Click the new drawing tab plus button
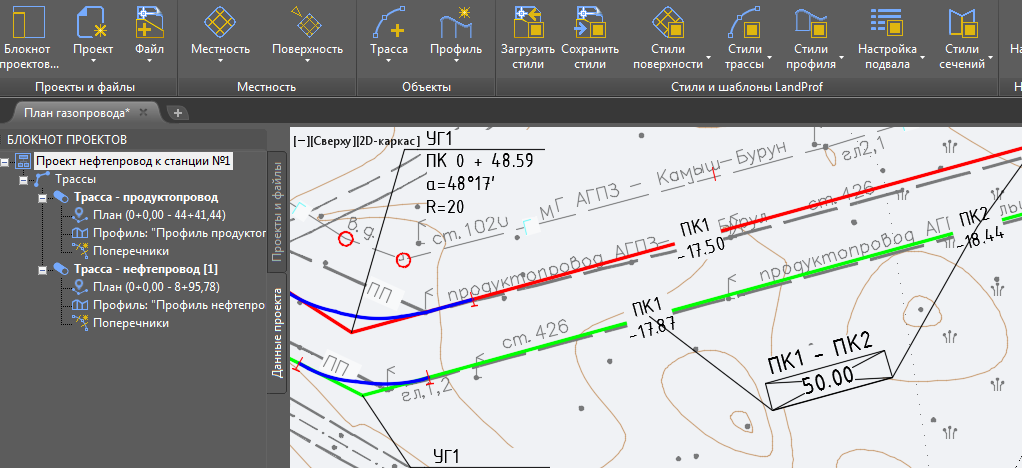1022x468 pixels. [178, 113]
